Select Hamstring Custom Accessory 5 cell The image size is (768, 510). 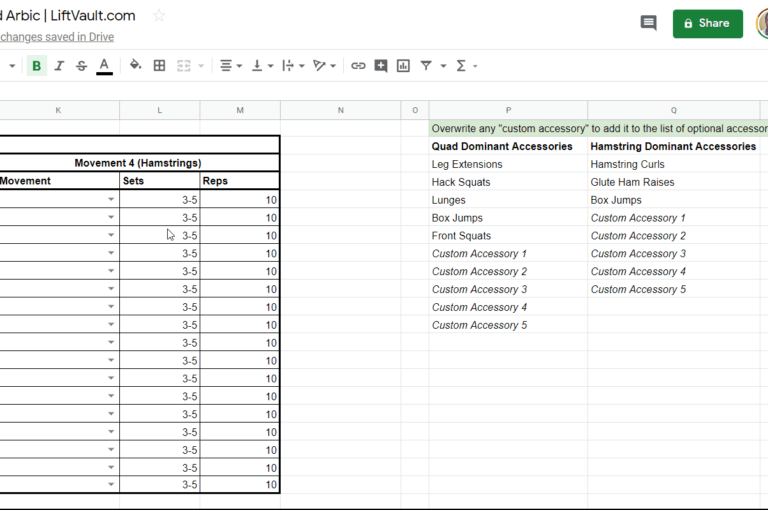[673, 290]
